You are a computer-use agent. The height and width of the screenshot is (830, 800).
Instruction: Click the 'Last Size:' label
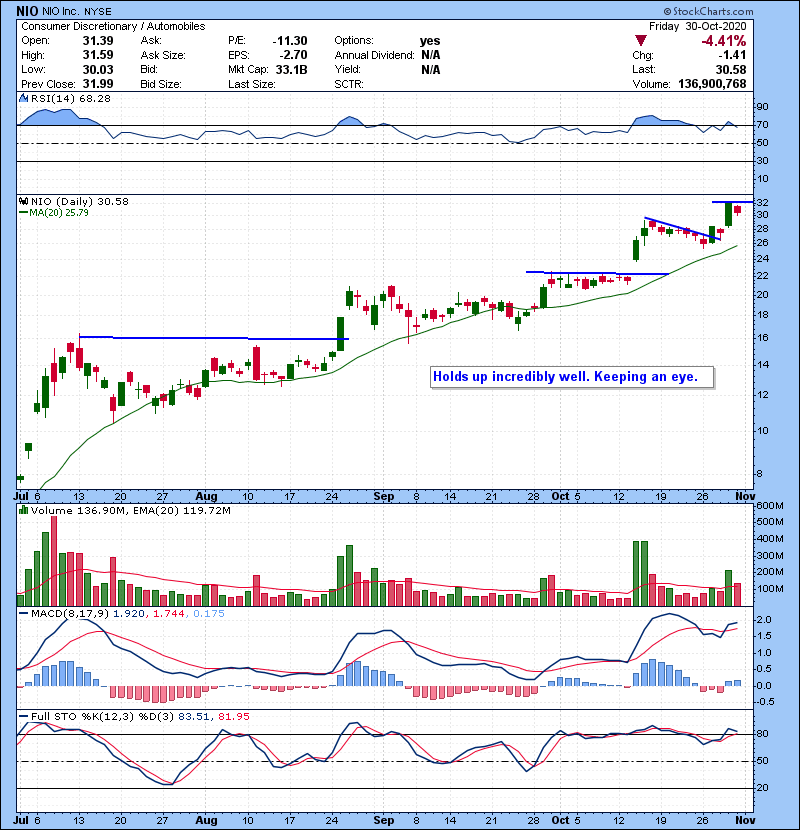coord(251,84)
